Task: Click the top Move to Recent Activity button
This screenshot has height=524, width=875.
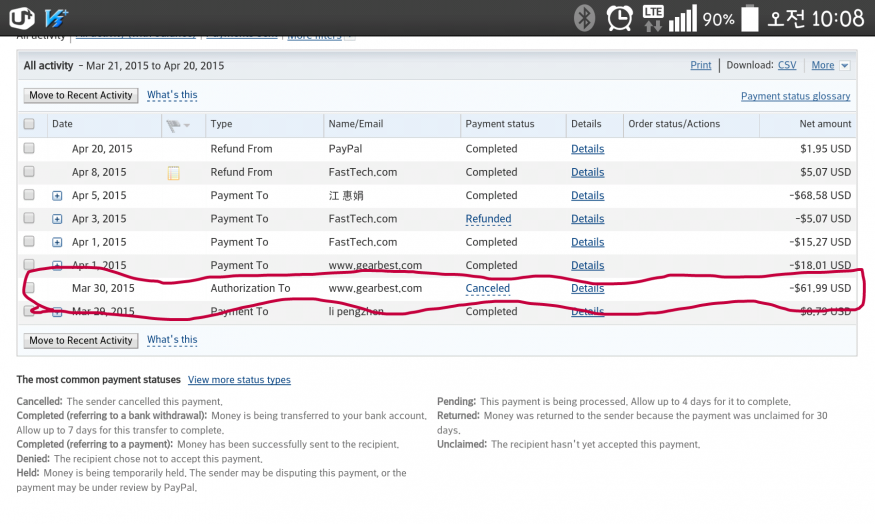Action: point(81,95)
